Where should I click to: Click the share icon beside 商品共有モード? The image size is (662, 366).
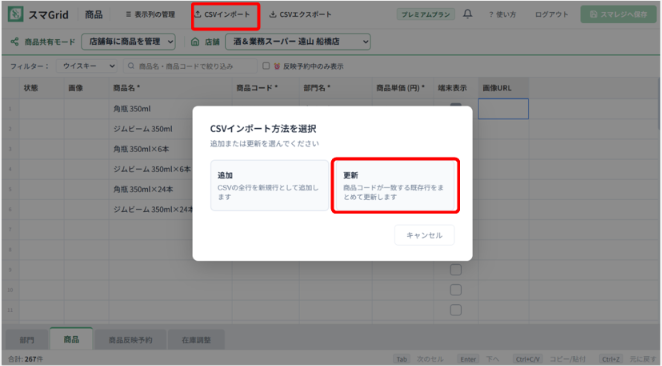click(x=15, y=42)
